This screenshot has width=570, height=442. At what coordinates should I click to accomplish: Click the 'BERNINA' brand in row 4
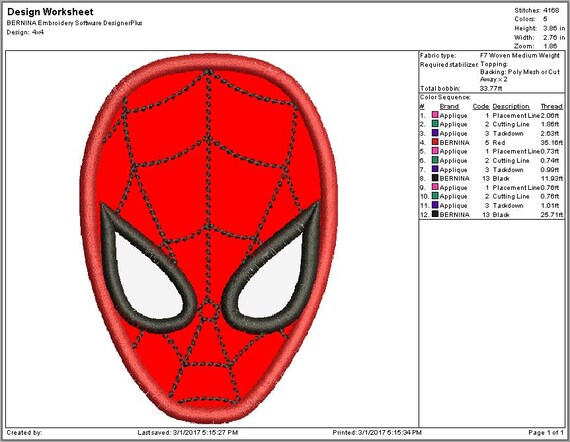[454, 142]
